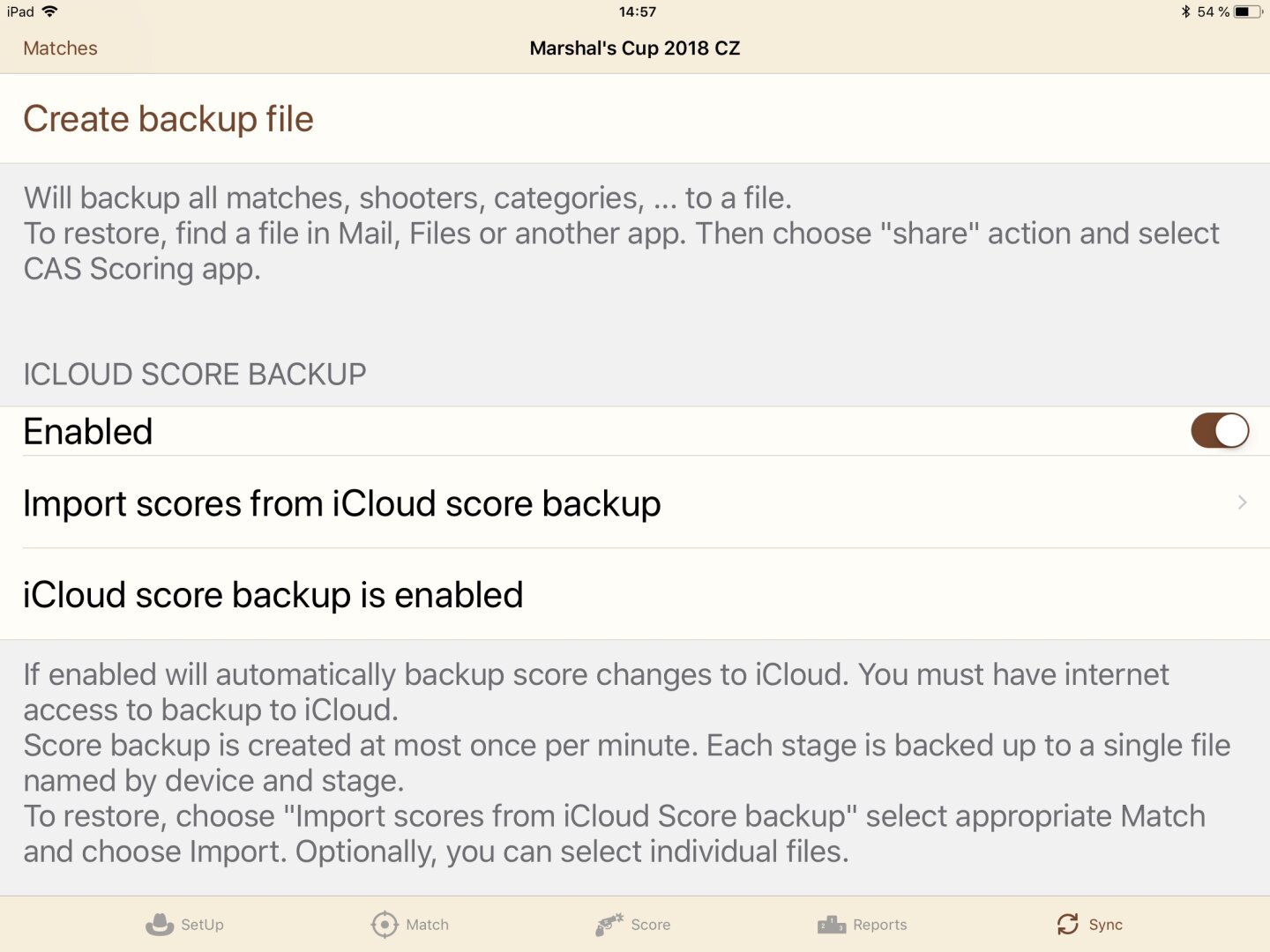Switch to the Score tab label
1270x952 pixels.
tap(651, 925)
